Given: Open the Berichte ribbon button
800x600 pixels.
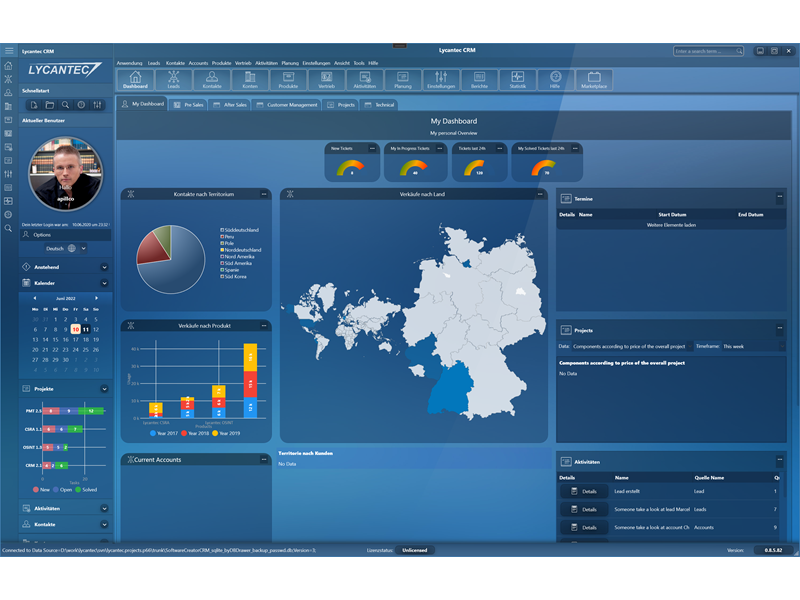Looking at the screenshot, I should point(480,80).
